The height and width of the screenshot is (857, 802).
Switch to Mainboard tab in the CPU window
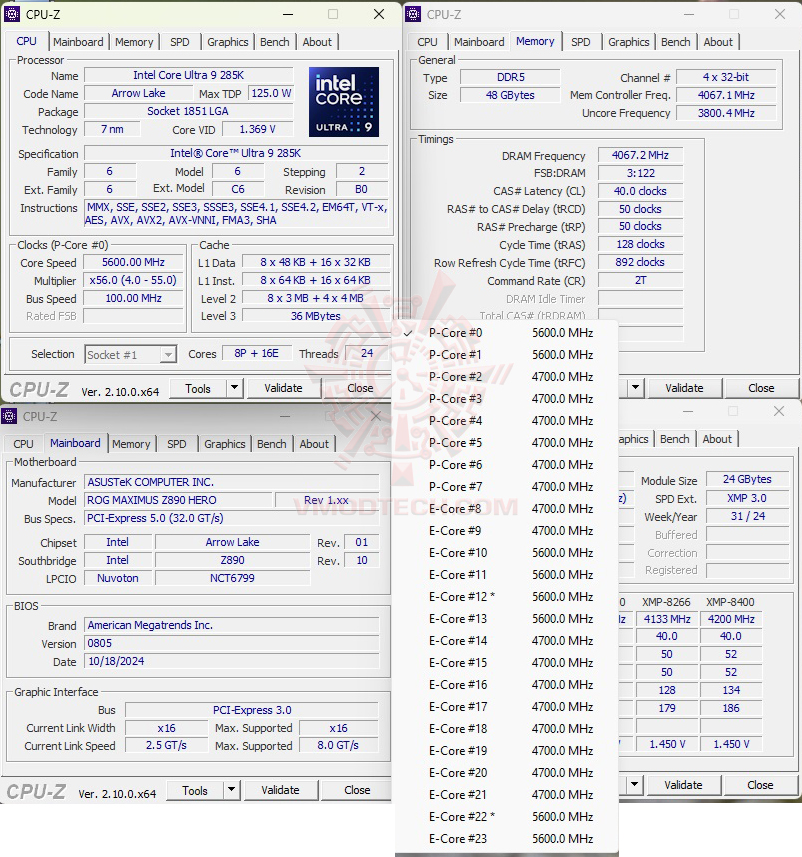point(78,42)
